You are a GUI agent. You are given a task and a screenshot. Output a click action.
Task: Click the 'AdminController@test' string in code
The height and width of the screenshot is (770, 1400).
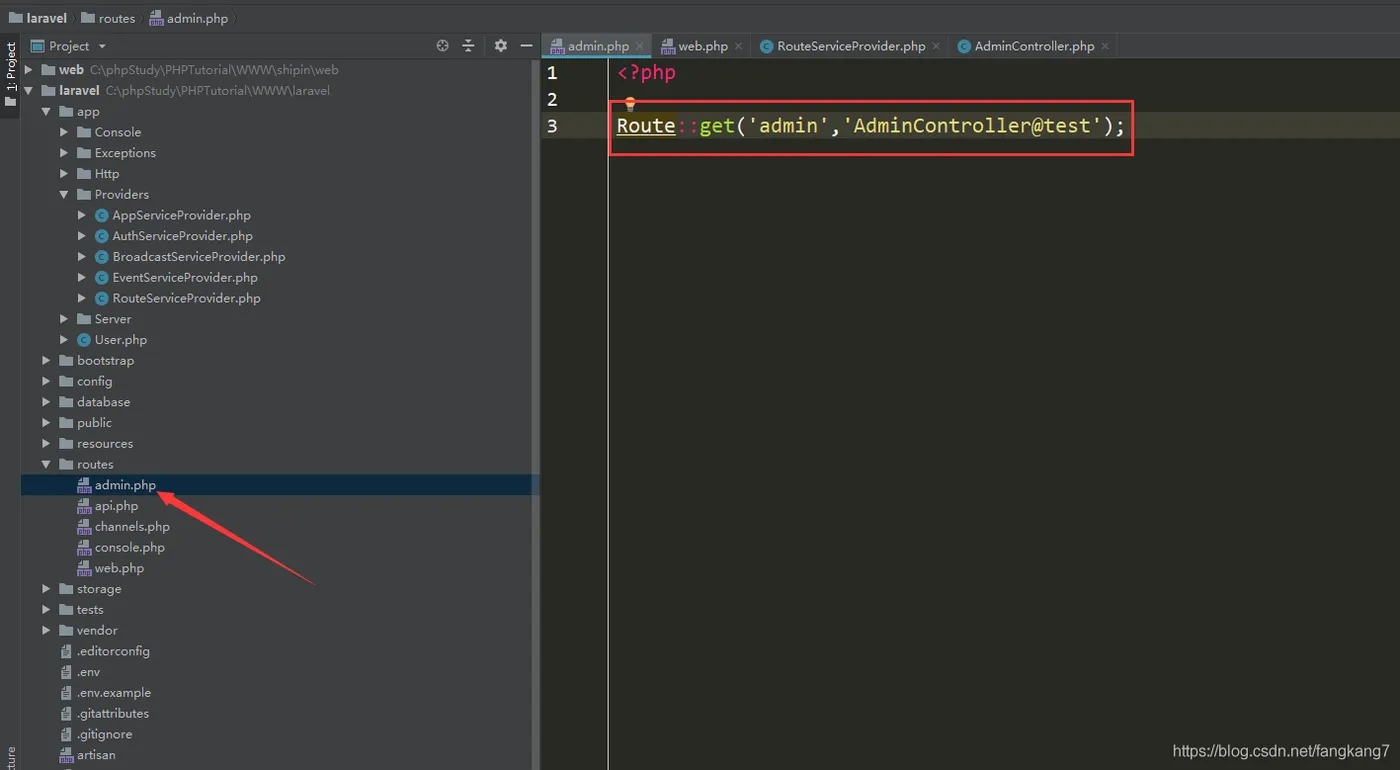[973, 126]
